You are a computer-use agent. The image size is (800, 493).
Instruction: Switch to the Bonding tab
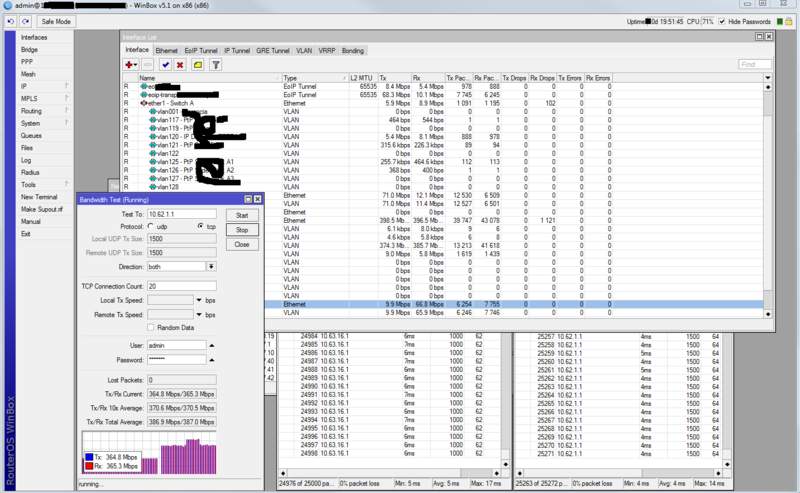353,51
